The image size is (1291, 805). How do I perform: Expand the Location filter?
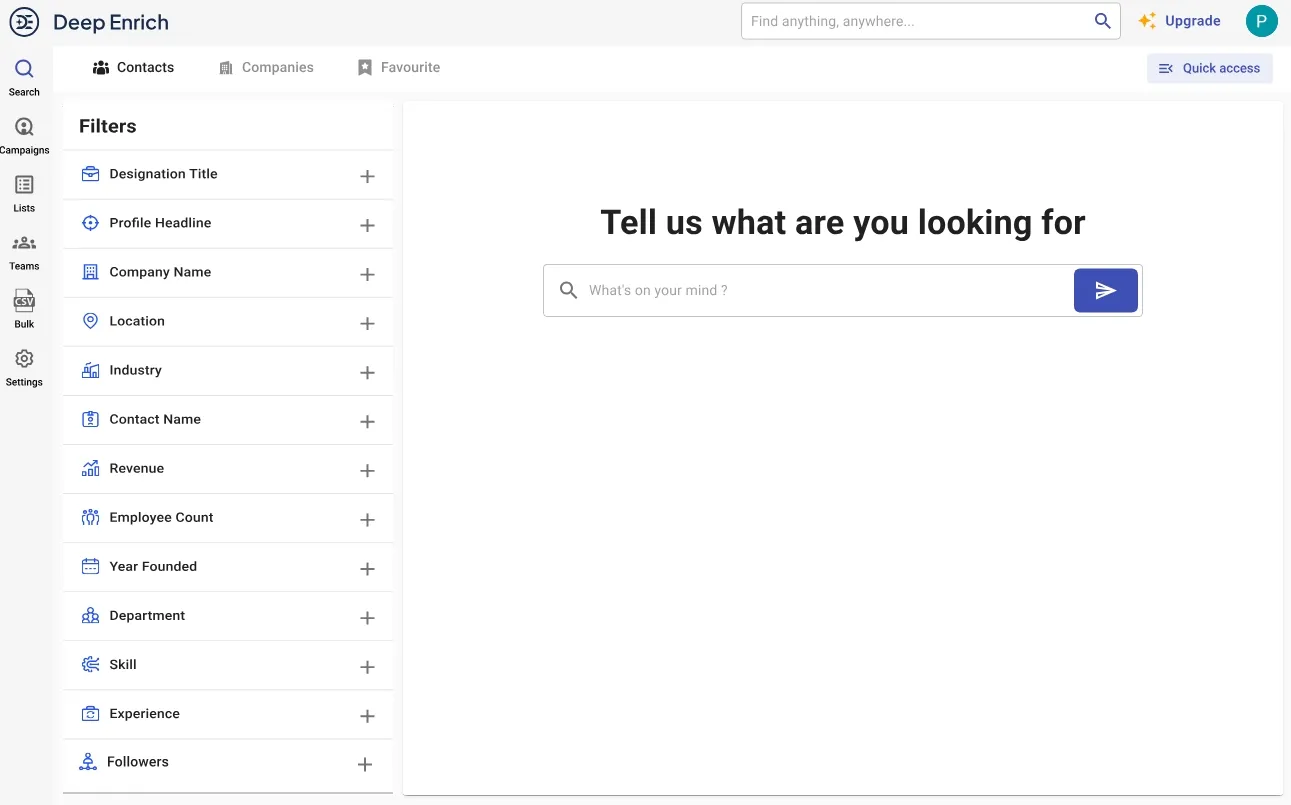367,323
